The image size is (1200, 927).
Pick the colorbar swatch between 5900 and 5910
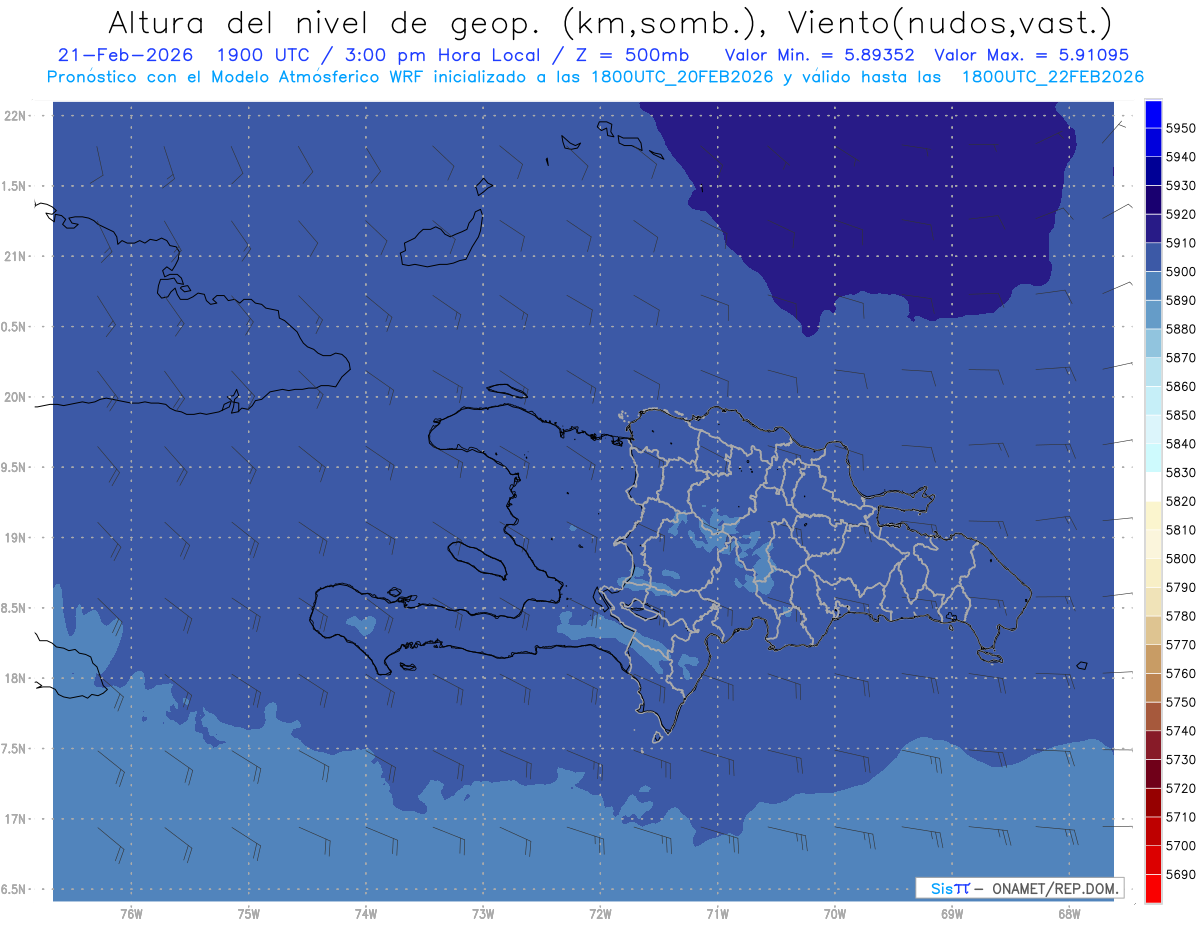point(1153,257)
